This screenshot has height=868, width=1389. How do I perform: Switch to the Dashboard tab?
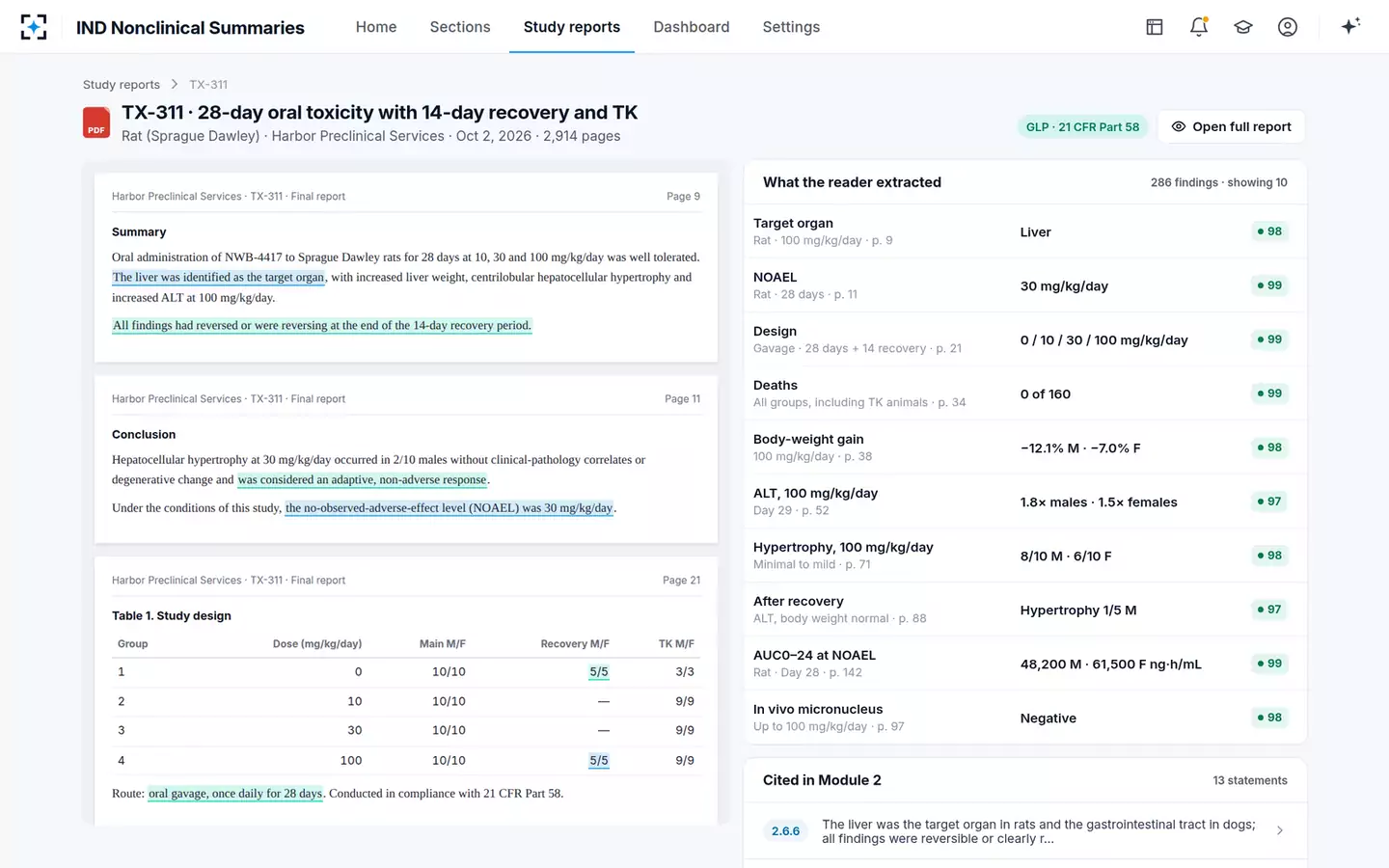[692, 27]
